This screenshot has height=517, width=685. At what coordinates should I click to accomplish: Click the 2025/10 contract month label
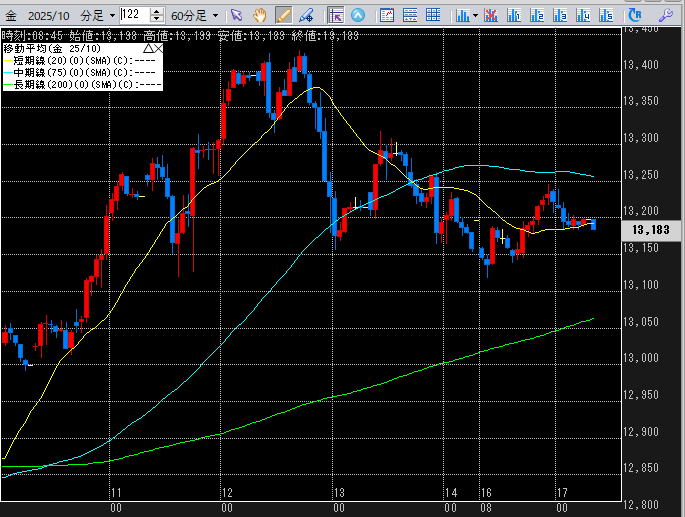pos(48,16)
